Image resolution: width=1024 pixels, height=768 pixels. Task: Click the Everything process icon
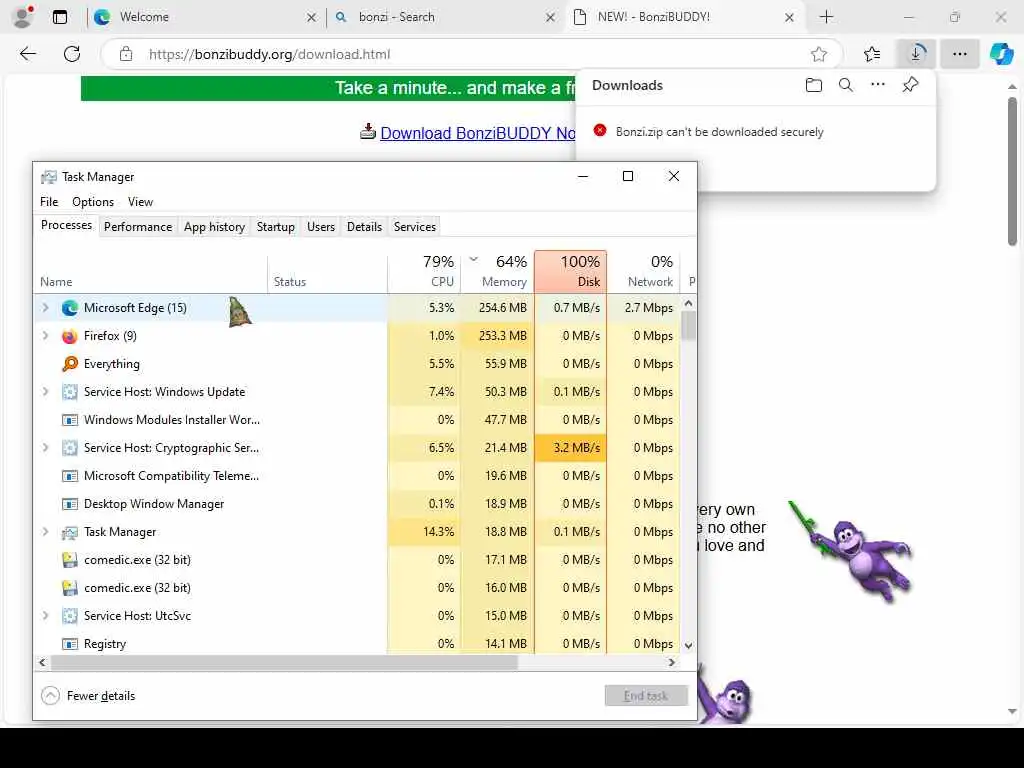pyautogui.click(x=70, y=364)
